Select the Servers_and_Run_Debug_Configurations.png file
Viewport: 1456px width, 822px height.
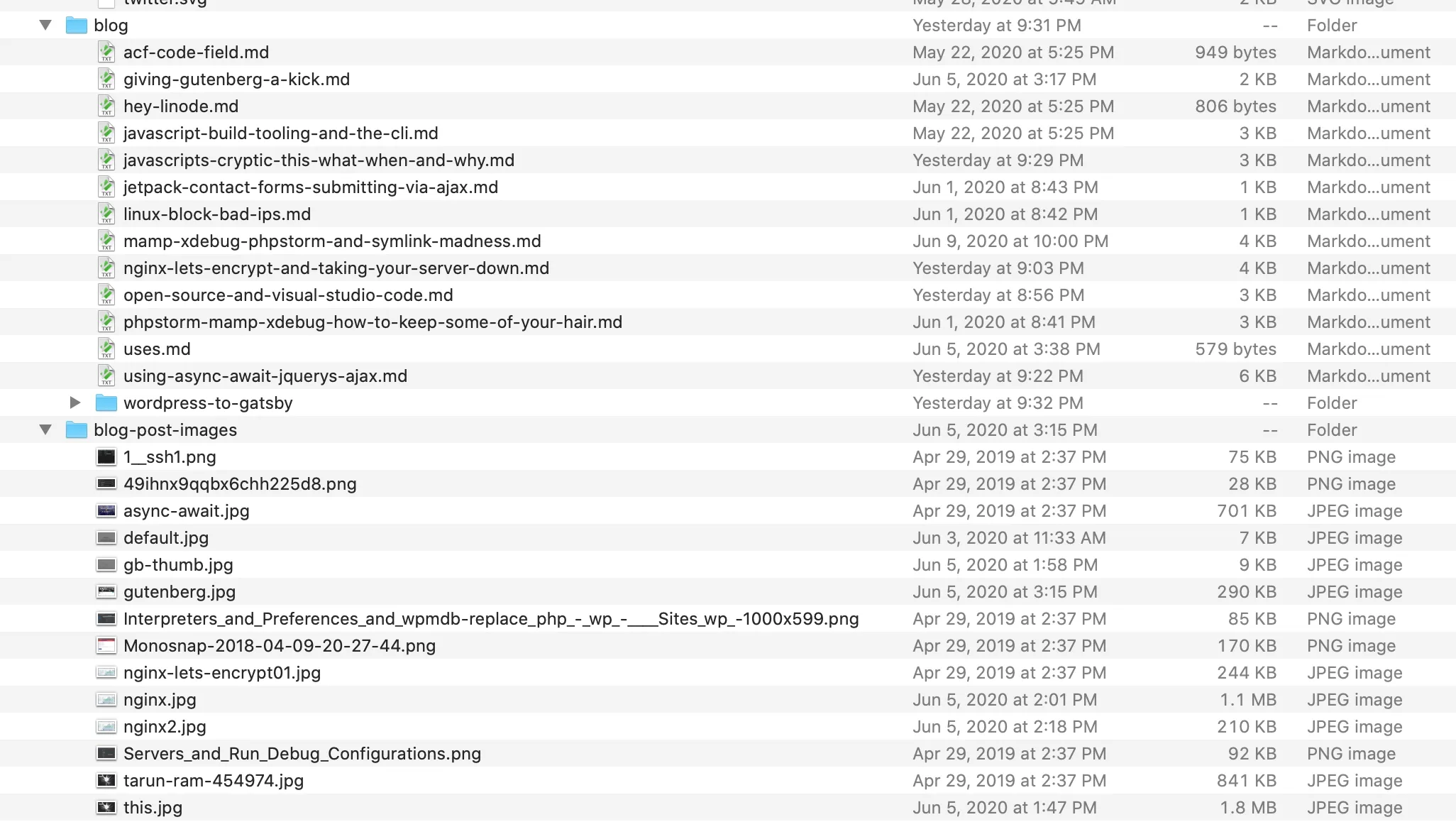pyautogui.click(x=302, y=753)
